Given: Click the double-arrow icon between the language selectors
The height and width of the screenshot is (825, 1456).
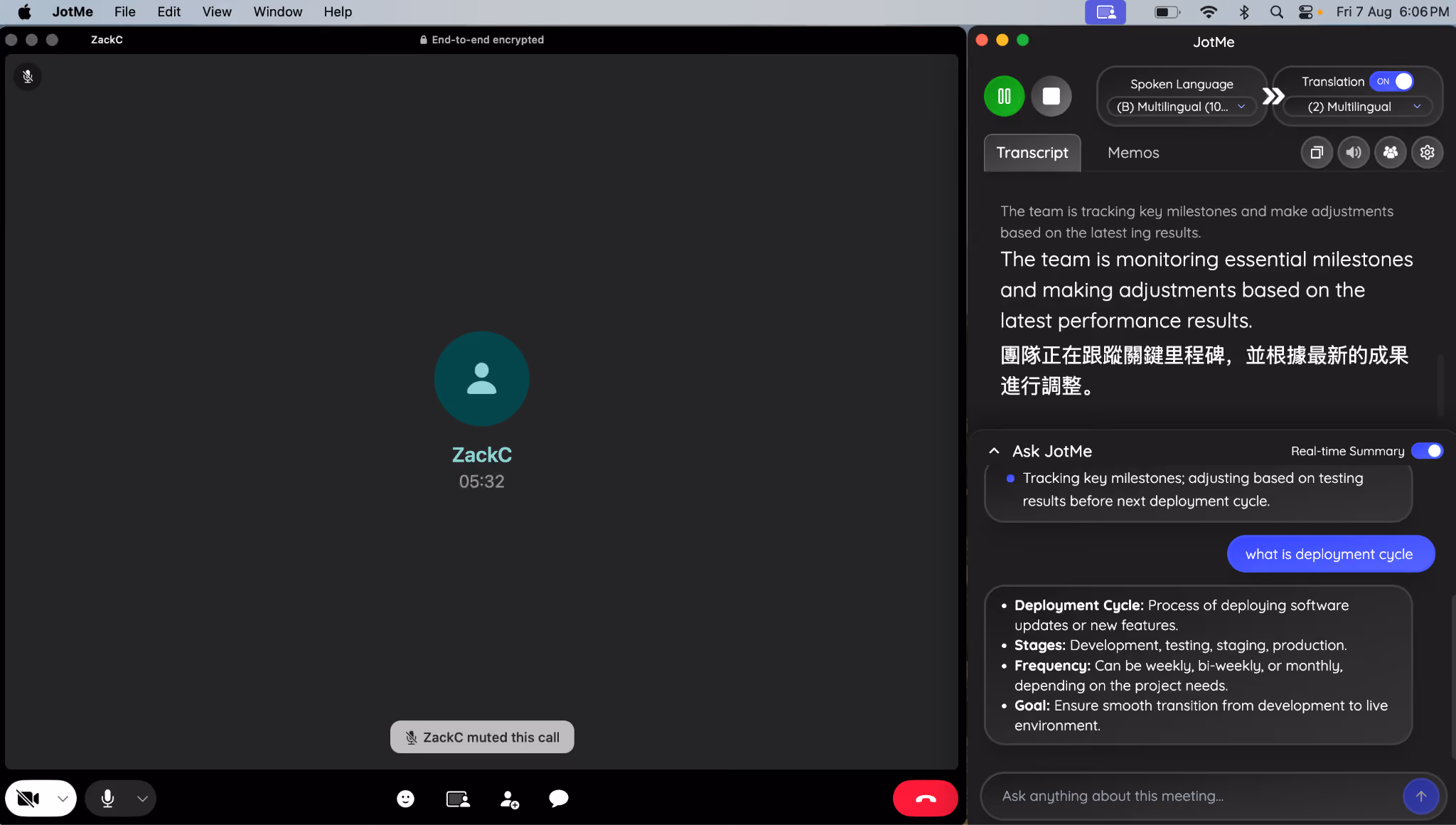Looking at the screenshot, I should (1273, 96).
